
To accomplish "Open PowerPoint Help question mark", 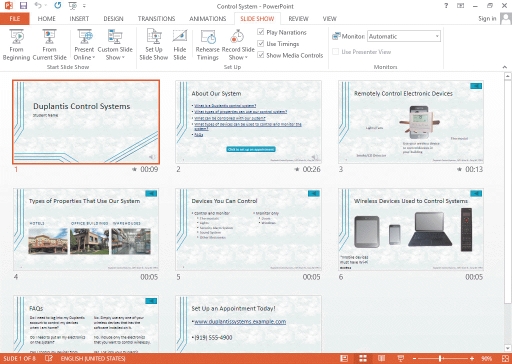I will [446, 6].
